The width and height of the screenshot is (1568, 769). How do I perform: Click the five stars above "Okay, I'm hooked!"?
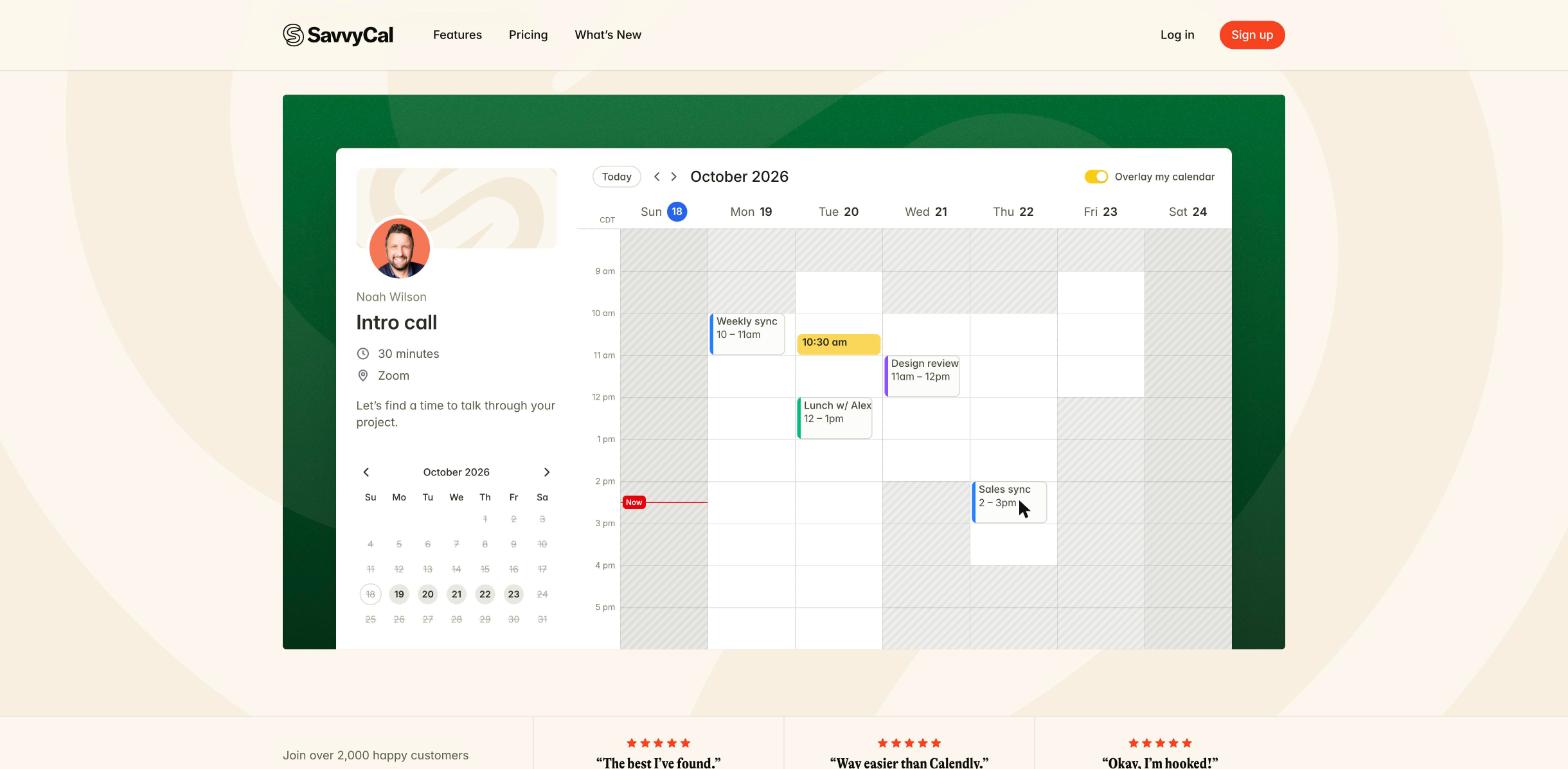point(1160,743)
